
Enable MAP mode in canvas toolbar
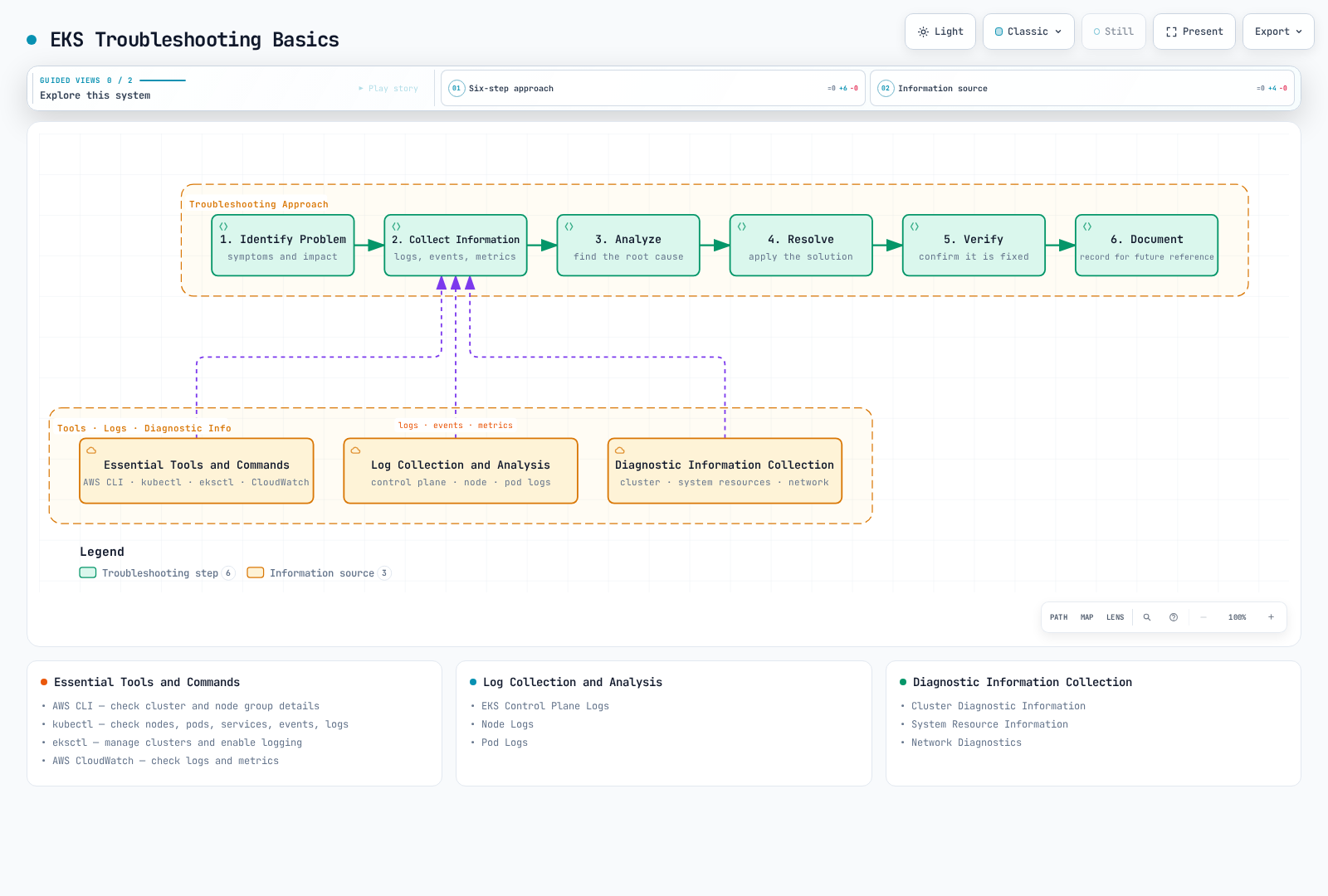1086,617
